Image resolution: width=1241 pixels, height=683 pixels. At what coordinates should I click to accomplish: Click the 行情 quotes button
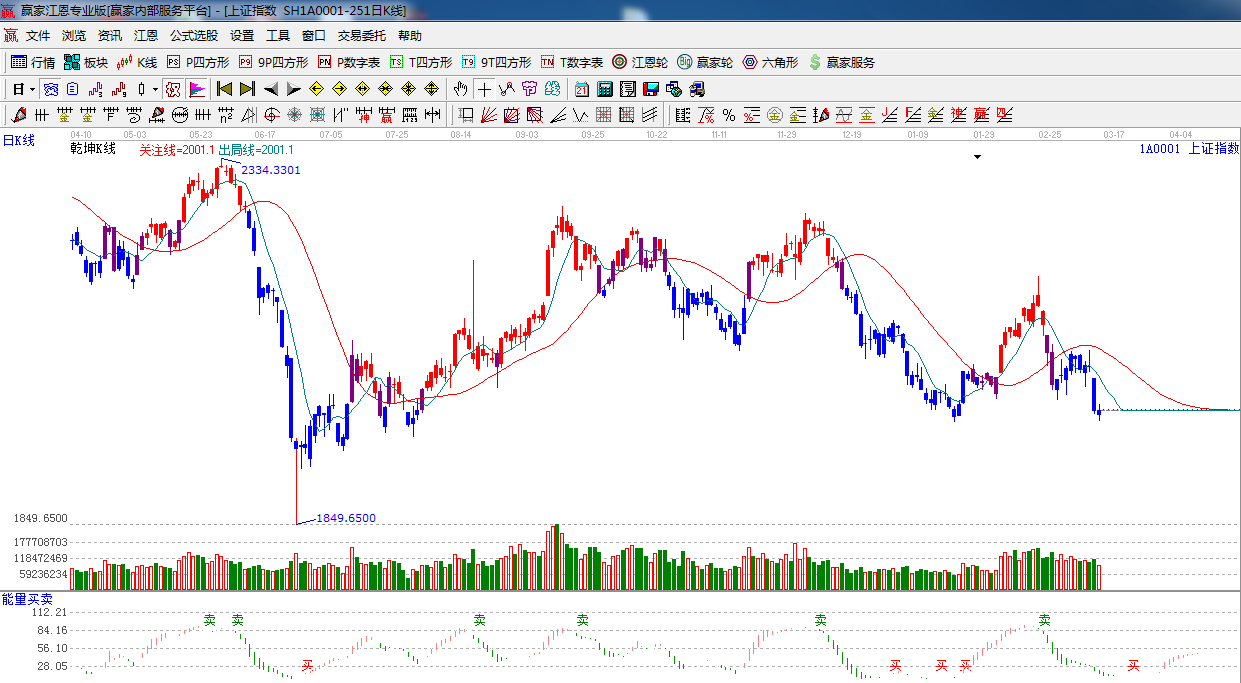click(33, 62)
